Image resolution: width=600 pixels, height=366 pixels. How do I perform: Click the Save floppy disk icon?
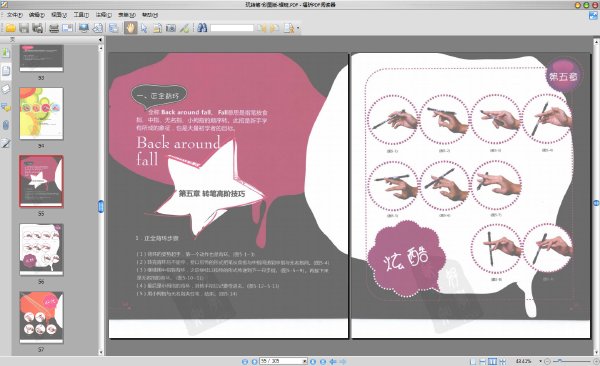coord(24,28)
